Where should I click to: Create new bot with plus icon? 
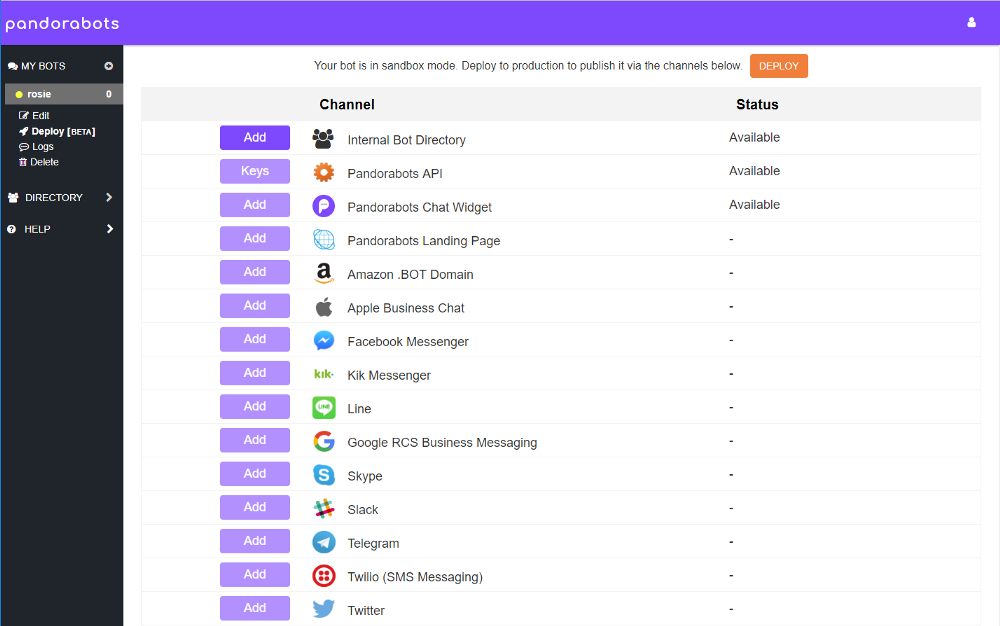108,66
